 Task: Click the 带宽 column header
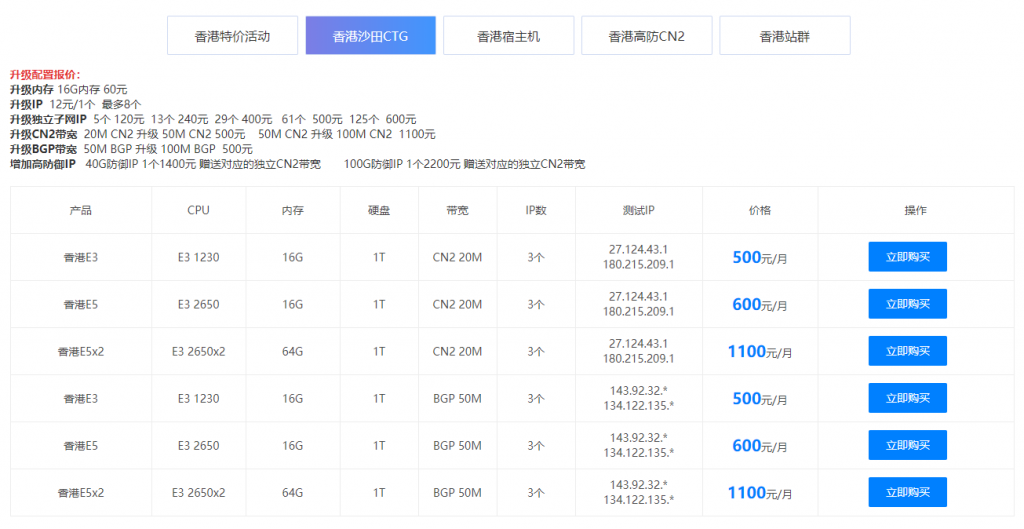(457, 210)
